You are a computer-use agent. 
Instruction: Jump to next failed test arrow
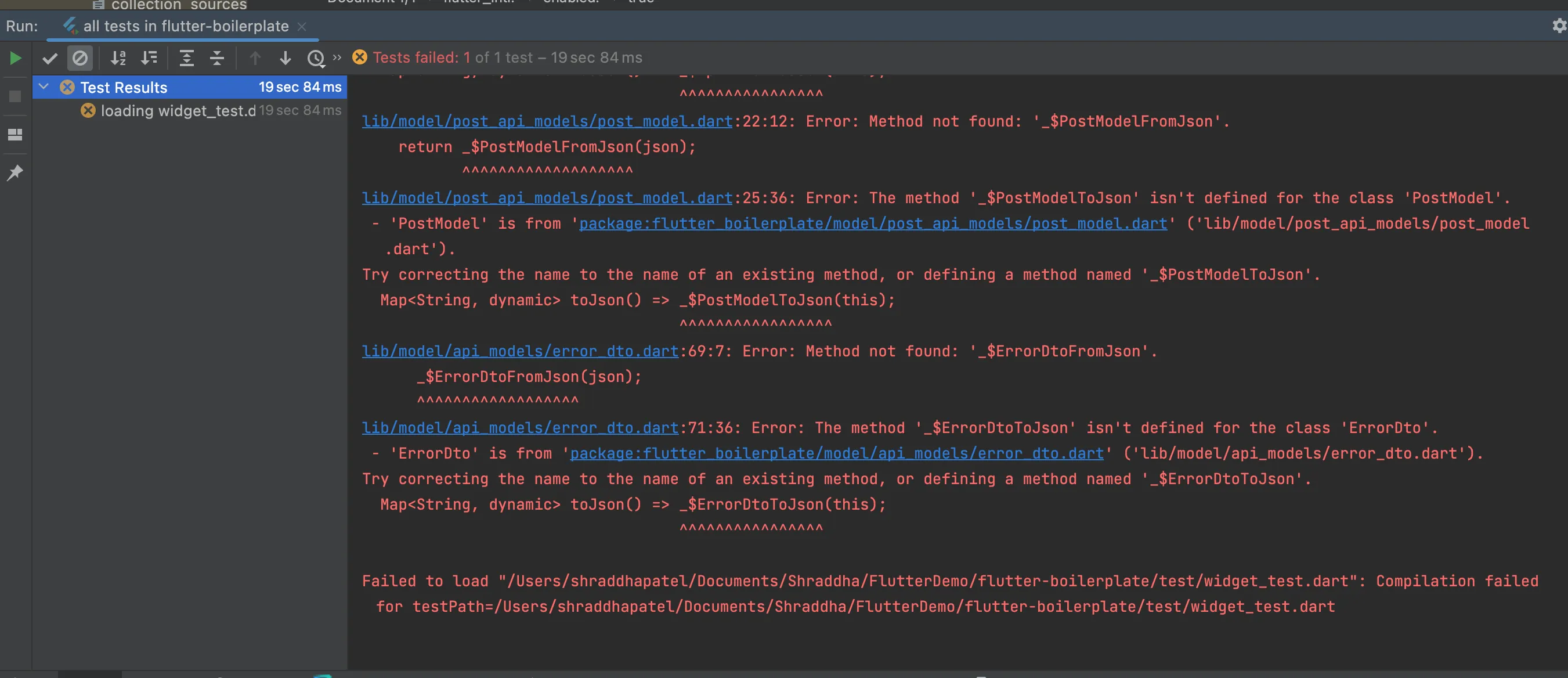click(285, 59)
